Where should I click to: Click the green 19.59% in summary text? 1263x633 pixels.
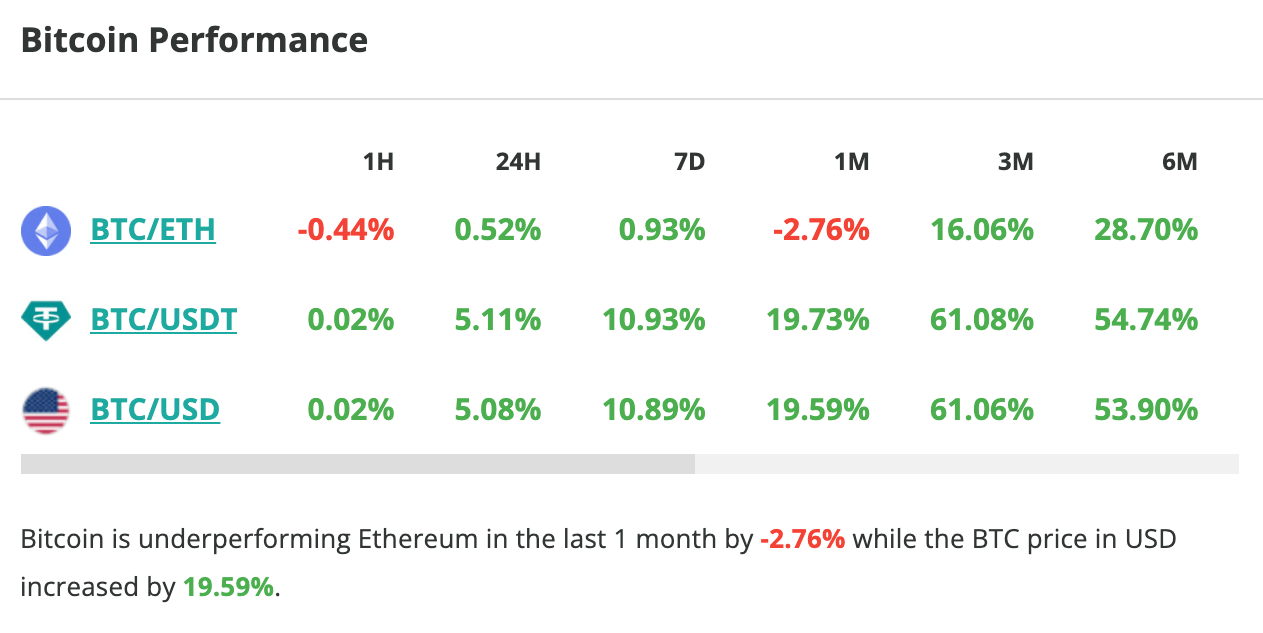click(228, 587)
